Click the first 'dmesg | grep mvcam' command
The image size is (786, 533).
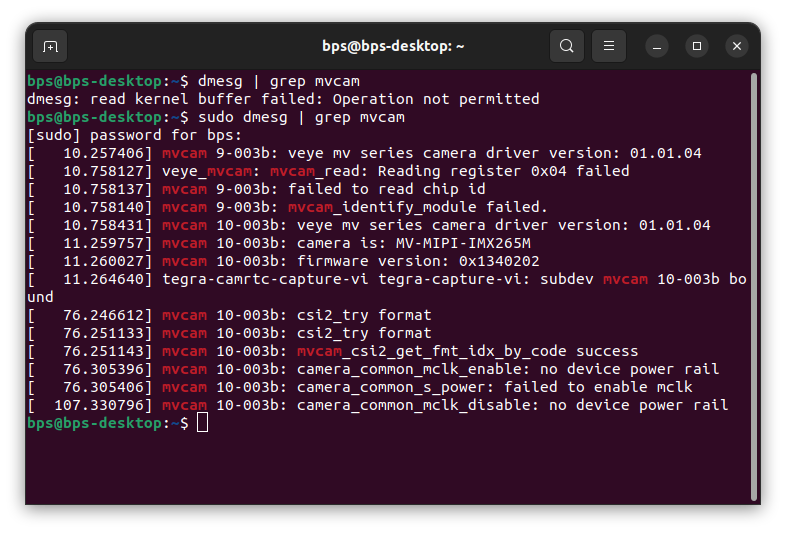point(273,81)
